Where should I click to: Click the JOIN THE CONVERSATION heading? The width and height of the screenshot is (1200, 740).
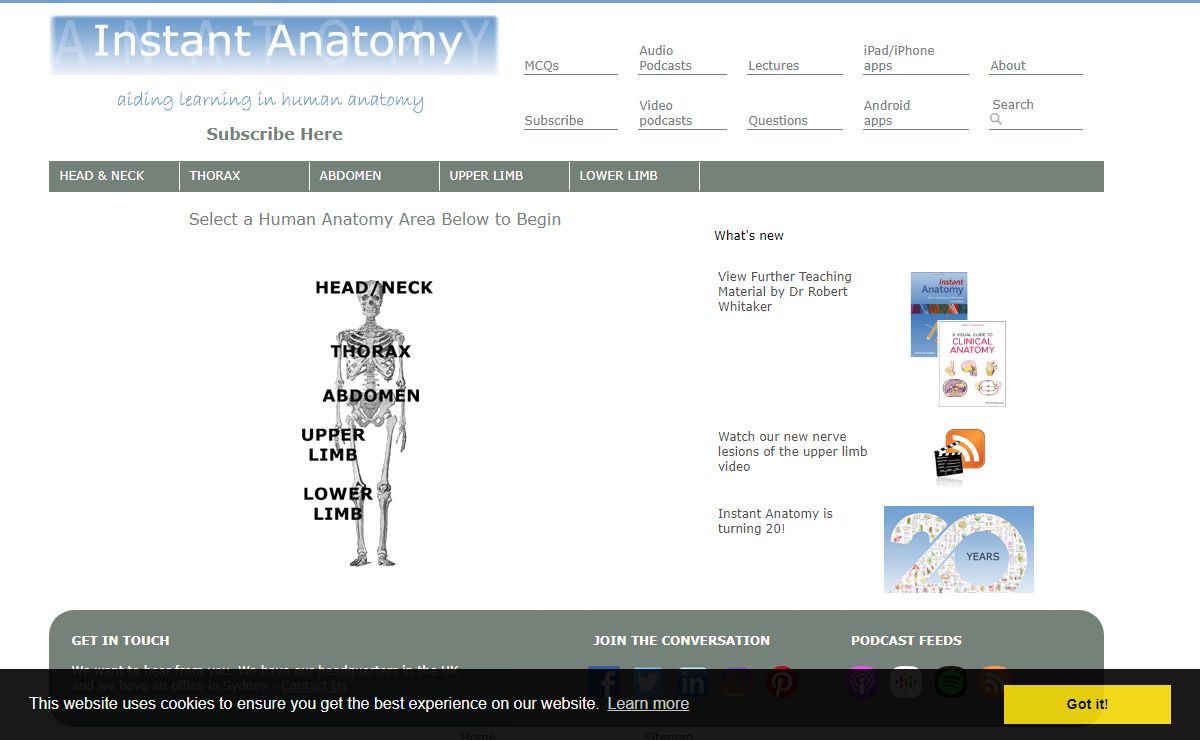click(681, 641)
